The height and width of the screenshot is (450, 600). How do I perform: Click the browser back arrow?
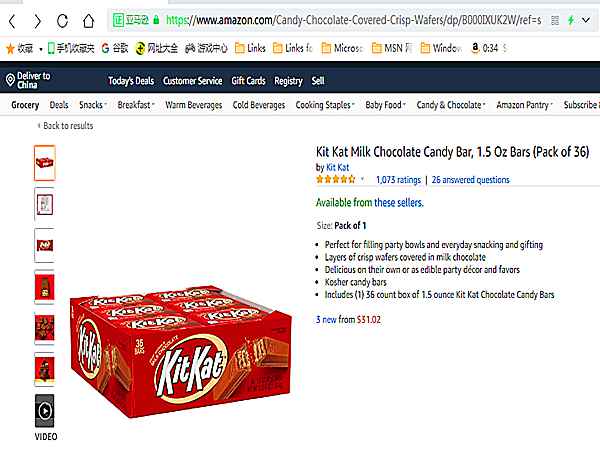click(x=14, y=20)
